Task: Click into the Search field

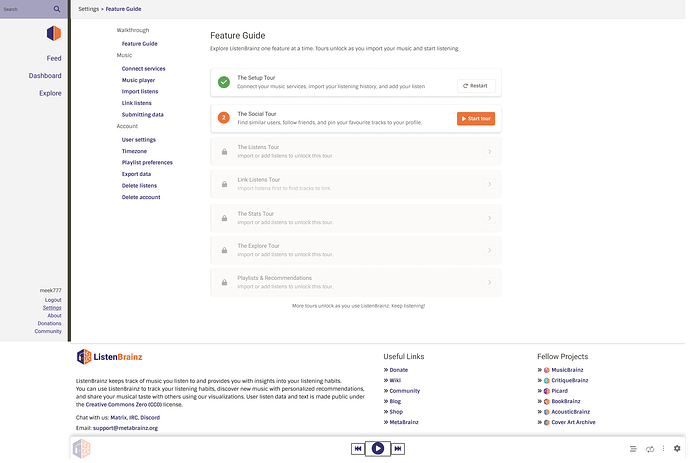Action: pos(26,9)
